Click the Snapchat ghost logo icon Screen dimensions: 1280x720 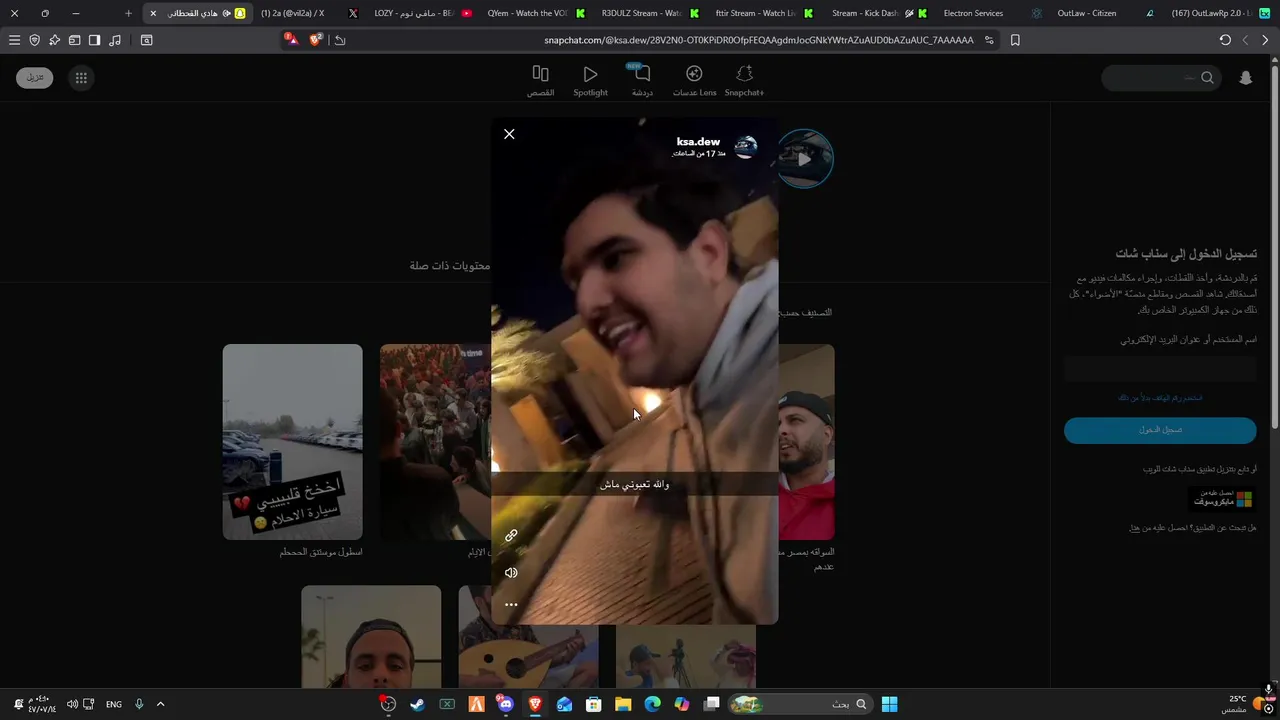[1246, 78]
